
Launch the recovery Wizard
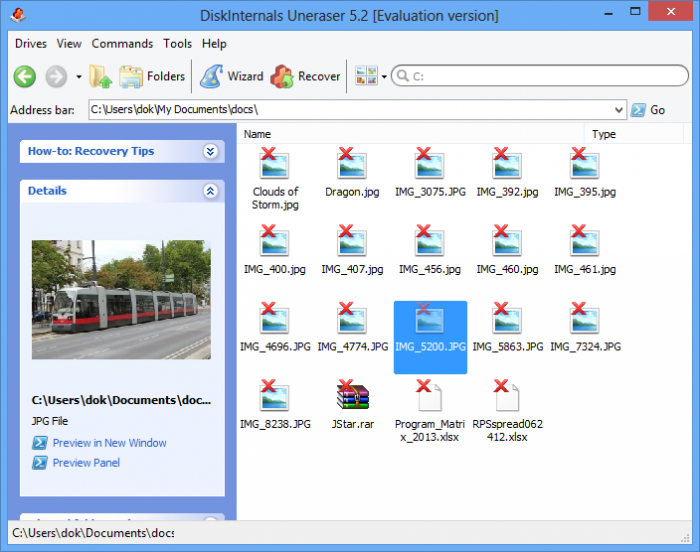[231, 76]
